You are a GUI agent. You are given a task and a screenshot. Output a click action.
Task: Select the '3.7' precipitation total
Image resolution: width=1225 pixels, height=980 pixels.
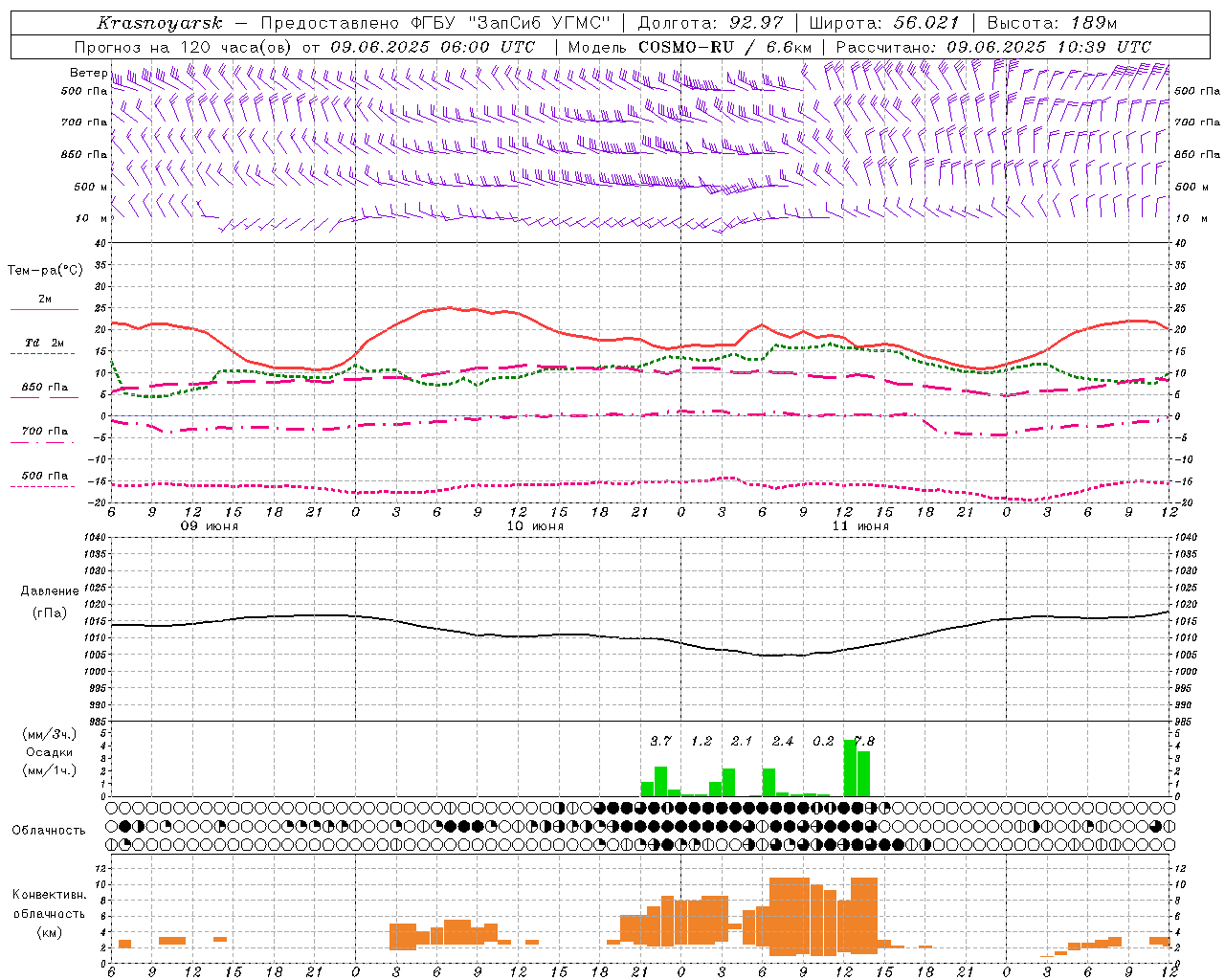coord(660,741)
